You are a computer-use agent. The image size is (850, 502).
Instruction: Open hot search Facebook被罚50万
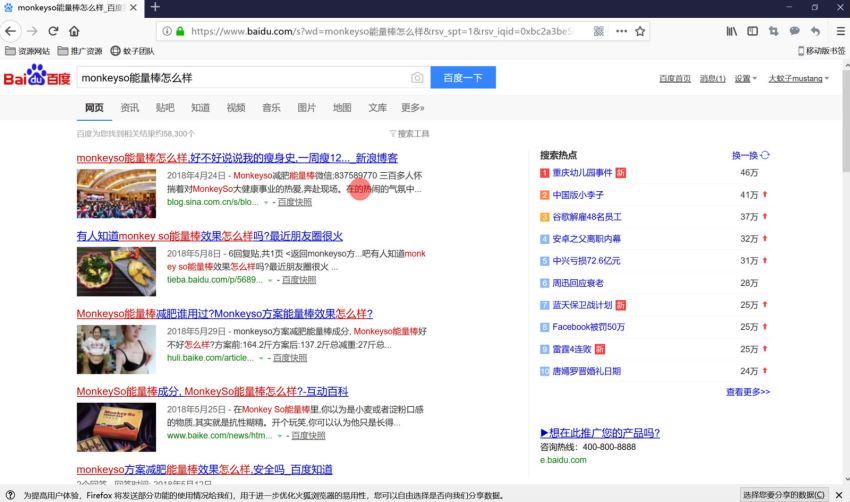588,327
